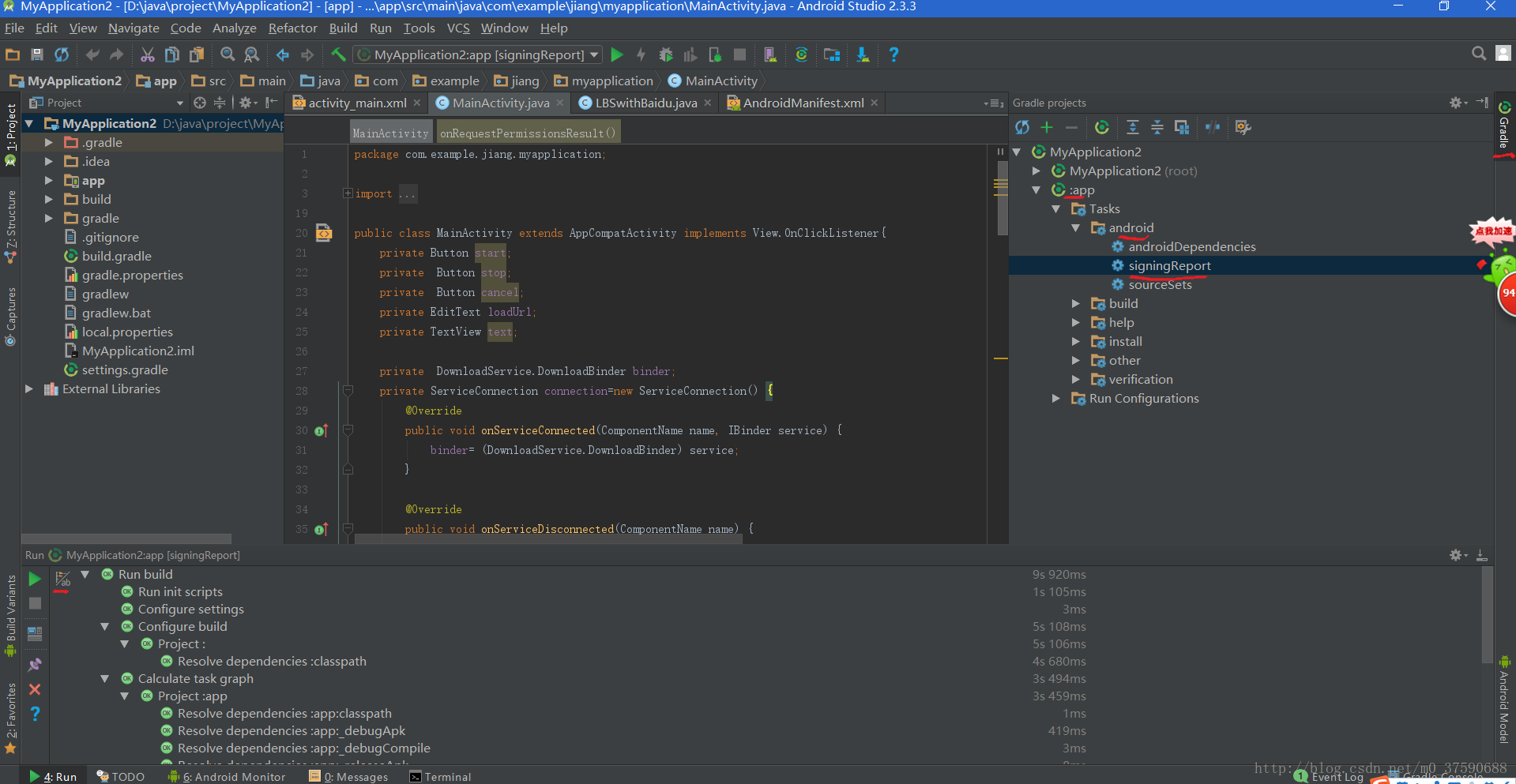The image size is (1516, 784).
Task: Click Attach Gradle project plus icon
Action: [1047, 127]
